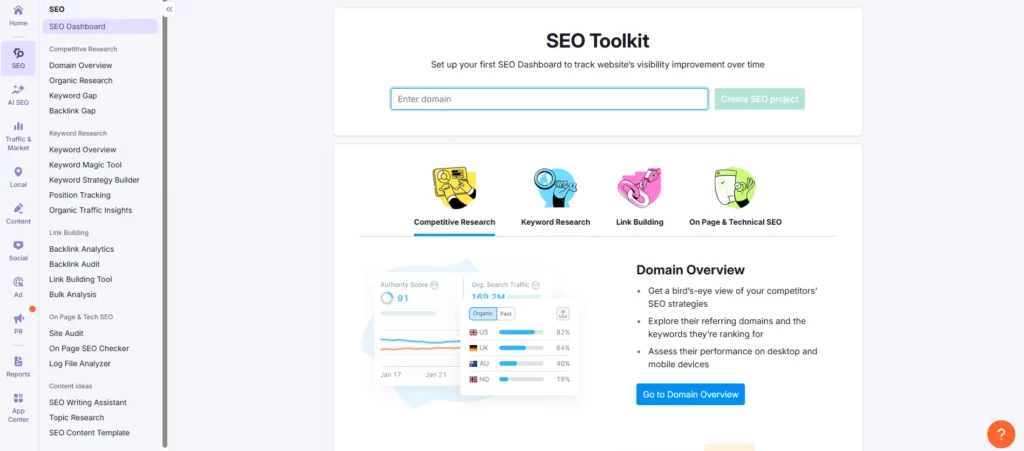Switch to Keyword Research tab
Viewport: 1024px width, 451px height.
click(x=555, y=222)
